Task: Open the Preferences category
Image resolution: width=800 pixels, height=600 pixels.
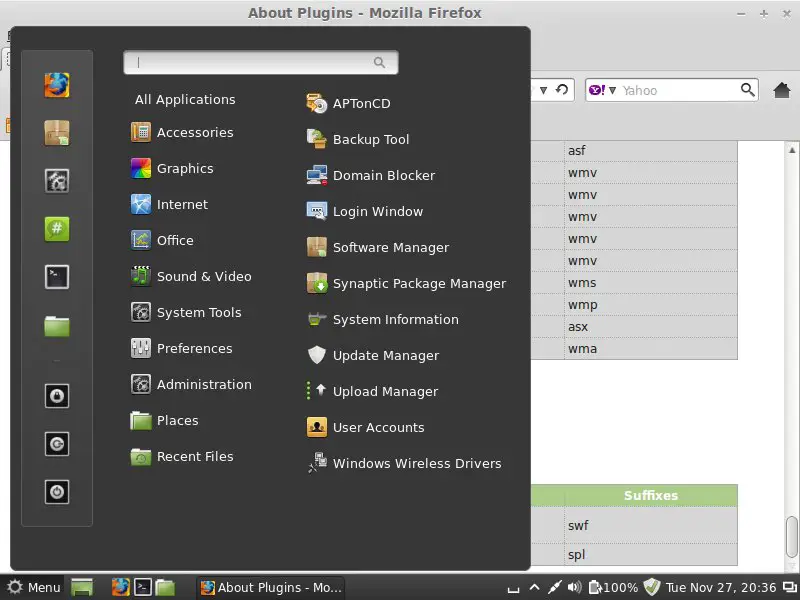Action: [x=182, y=348]
